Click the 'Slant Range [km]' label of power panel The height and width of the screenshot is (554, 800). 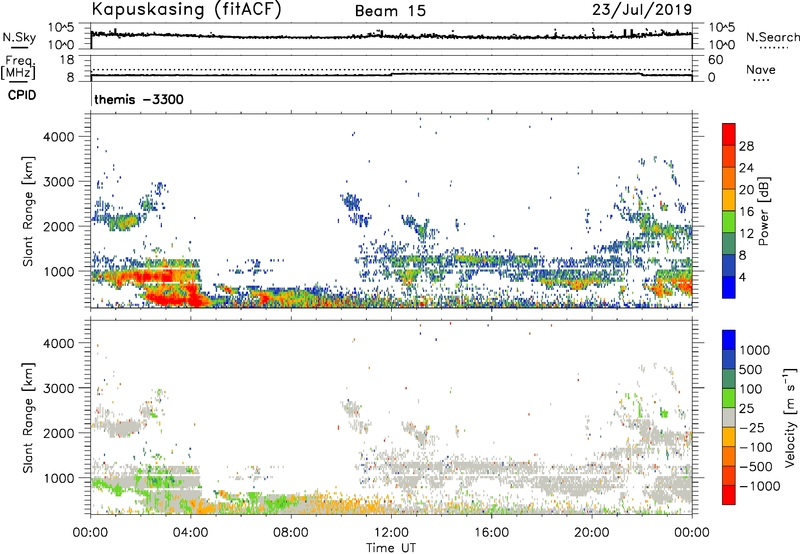pos(28,211)
